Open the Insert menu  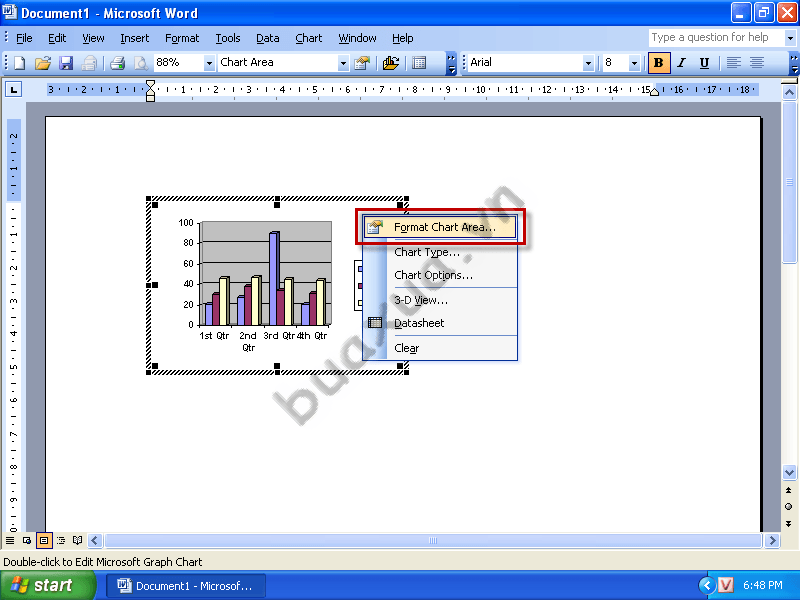[x=135, y=38]
